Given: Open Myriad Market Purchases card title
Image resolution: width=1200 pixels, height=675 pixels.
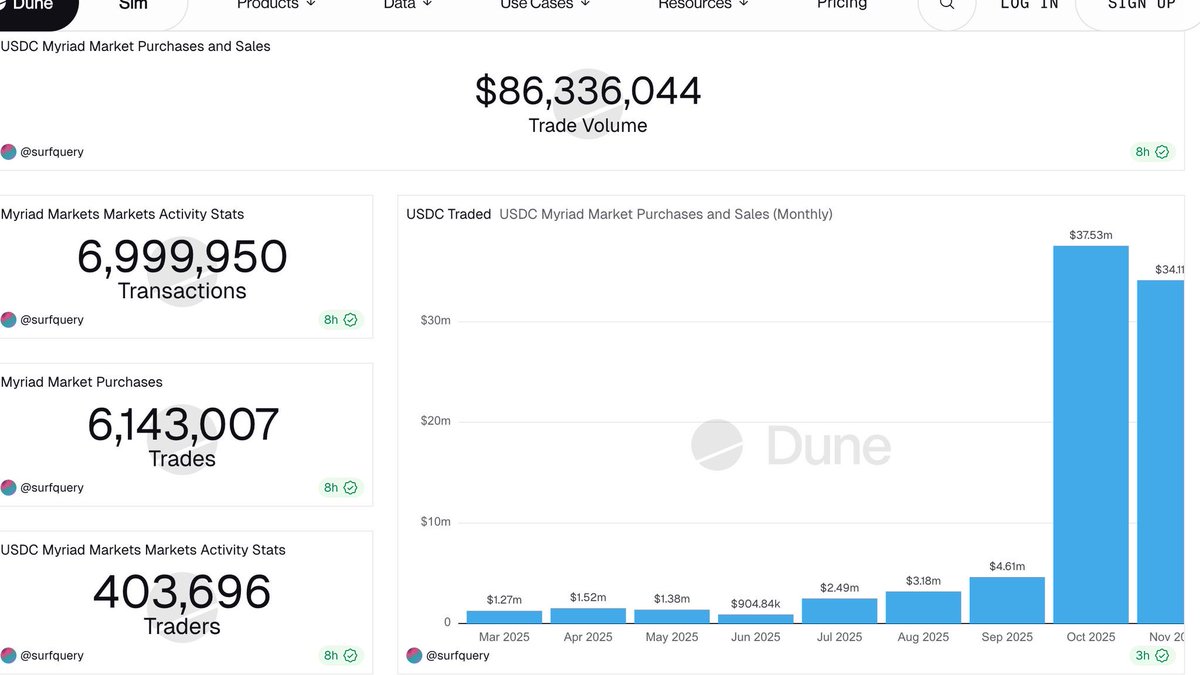Looking at the screenshot, I should click(81, 382).
